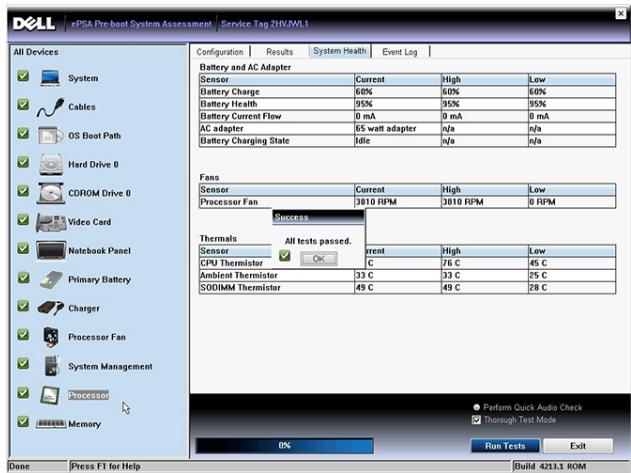Select the Battery Current Flow row
Screen dimensions: 631x473
point(407,116)
